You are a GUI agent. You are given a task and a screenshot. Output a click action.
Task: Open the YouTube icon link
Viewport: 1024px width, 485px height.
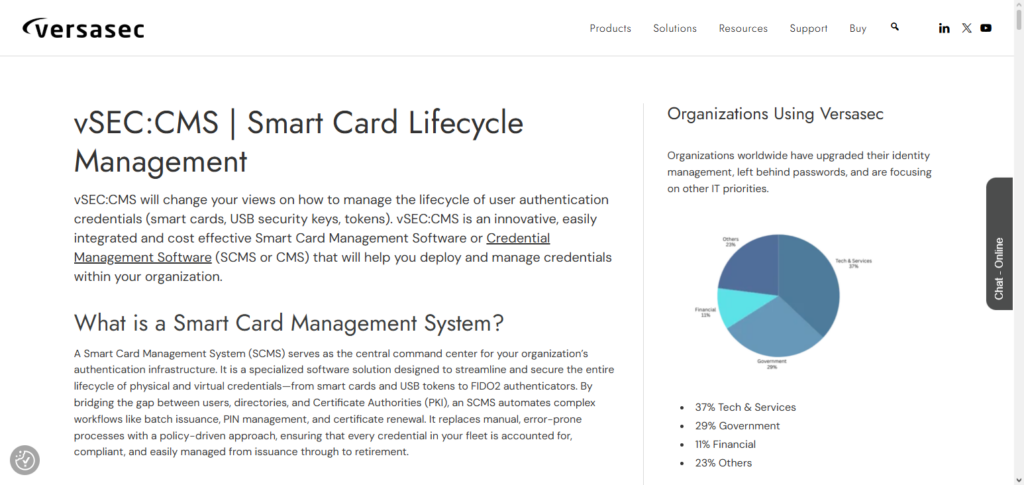[986, 28]
